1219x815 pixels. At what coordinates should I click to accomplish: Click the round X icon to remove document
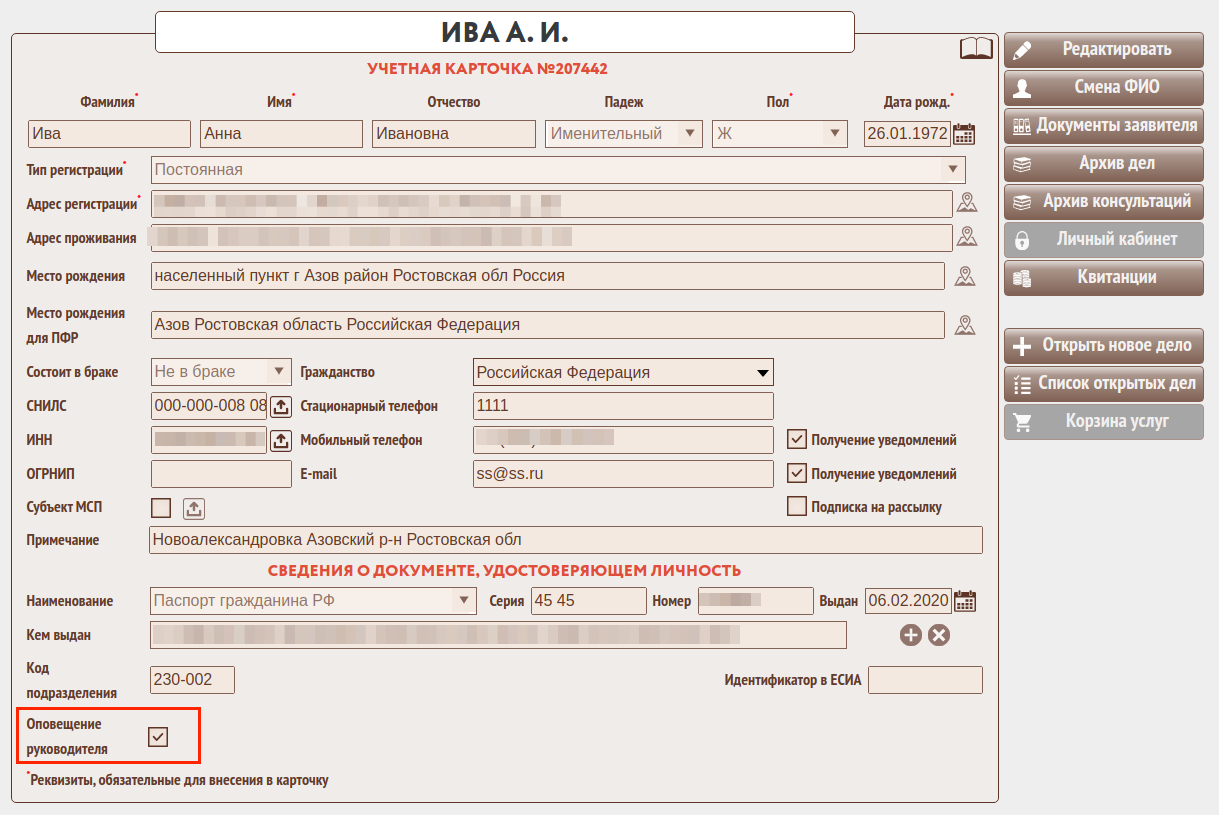pyautogui.click(x=939, y=635)
